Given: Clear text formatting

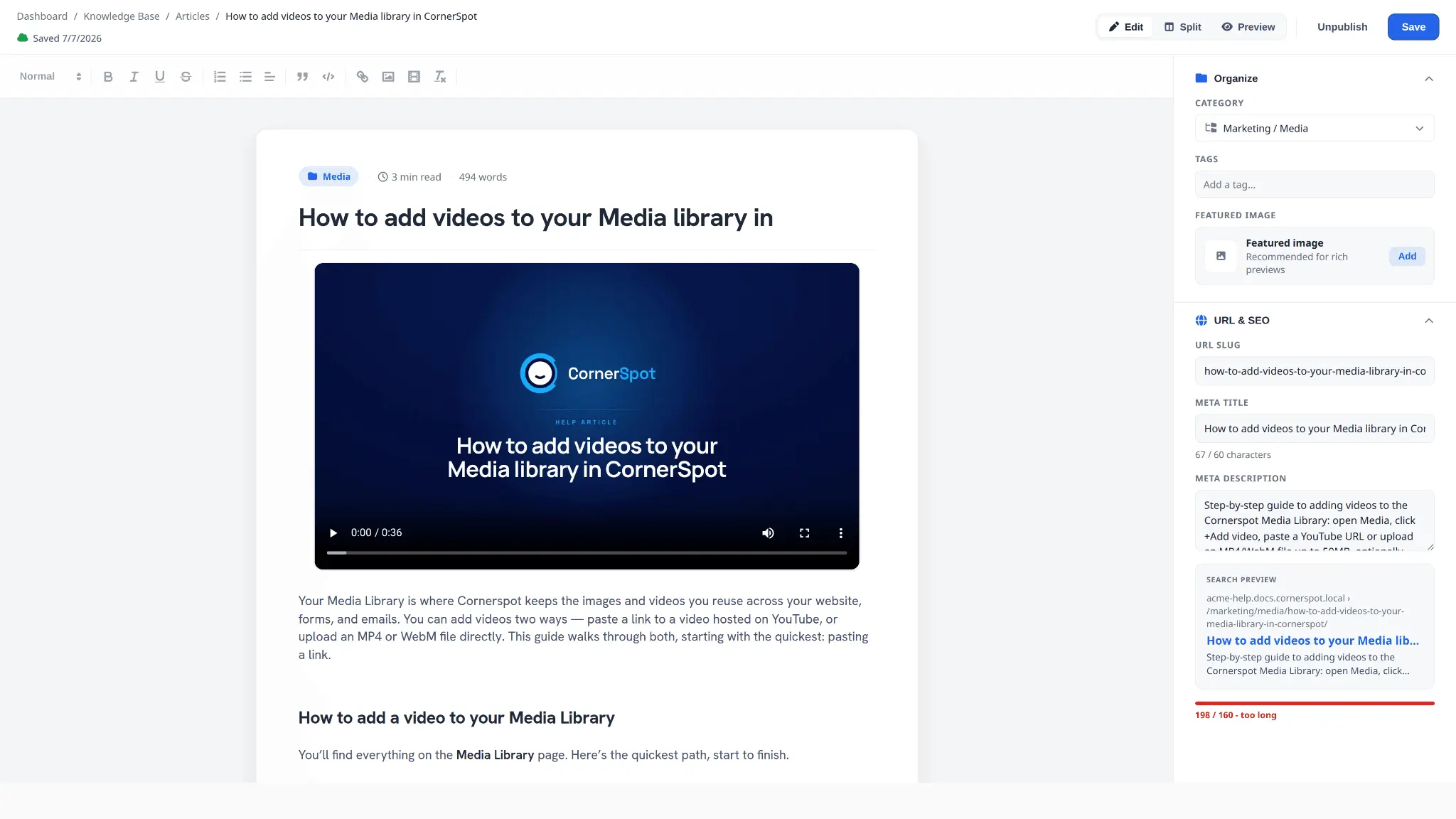Looking at the screenshot, I should (x=440, y=77).
